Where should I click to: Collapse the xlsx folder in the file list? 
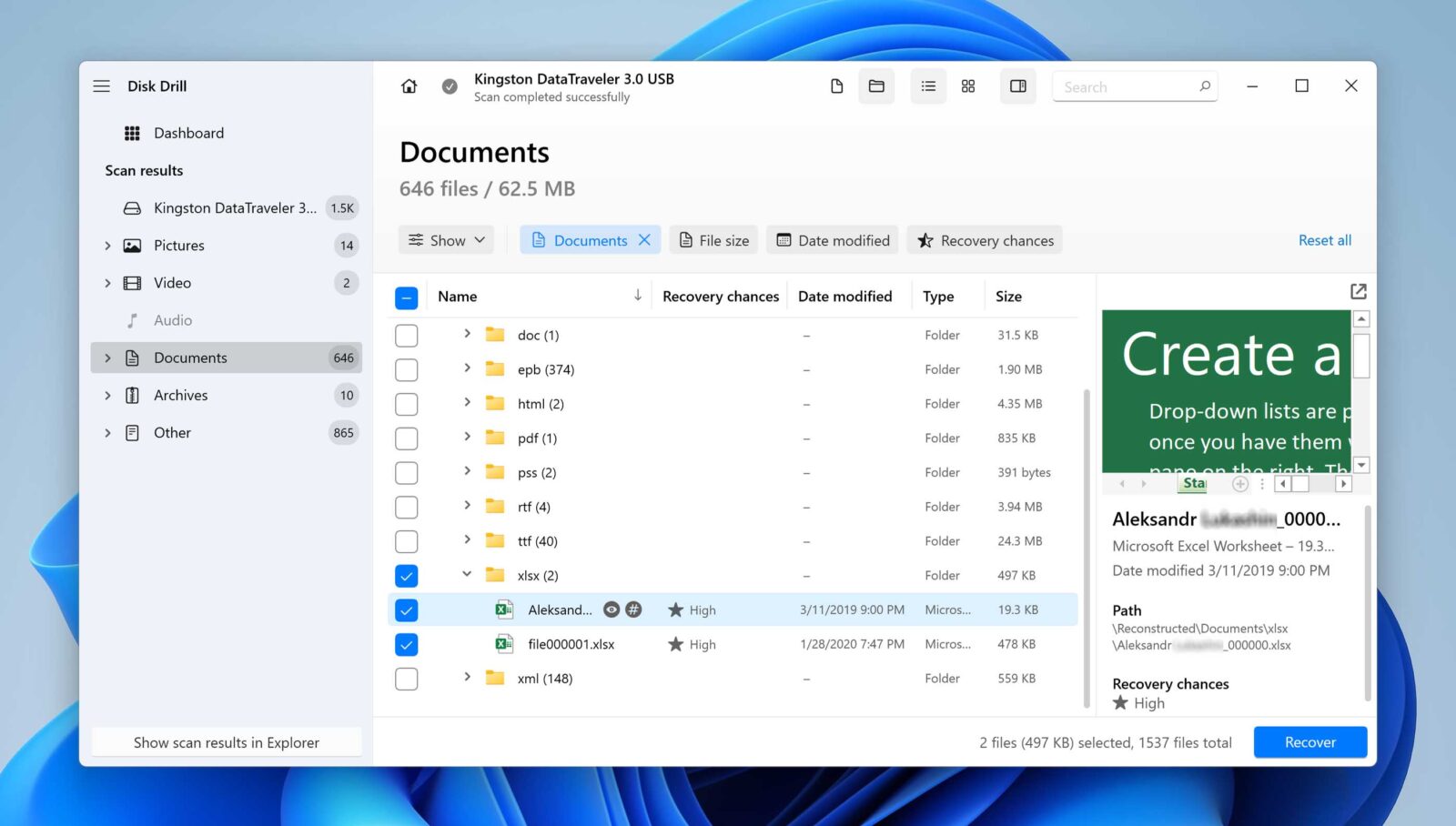467,574
